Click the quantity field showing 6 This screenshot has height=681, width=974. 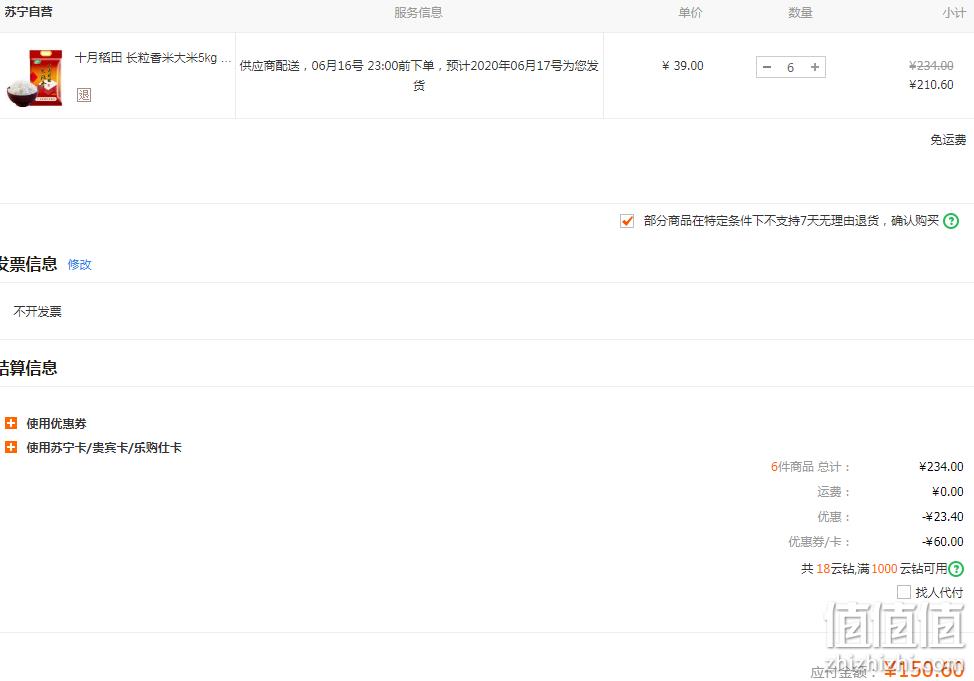point(790,67)
